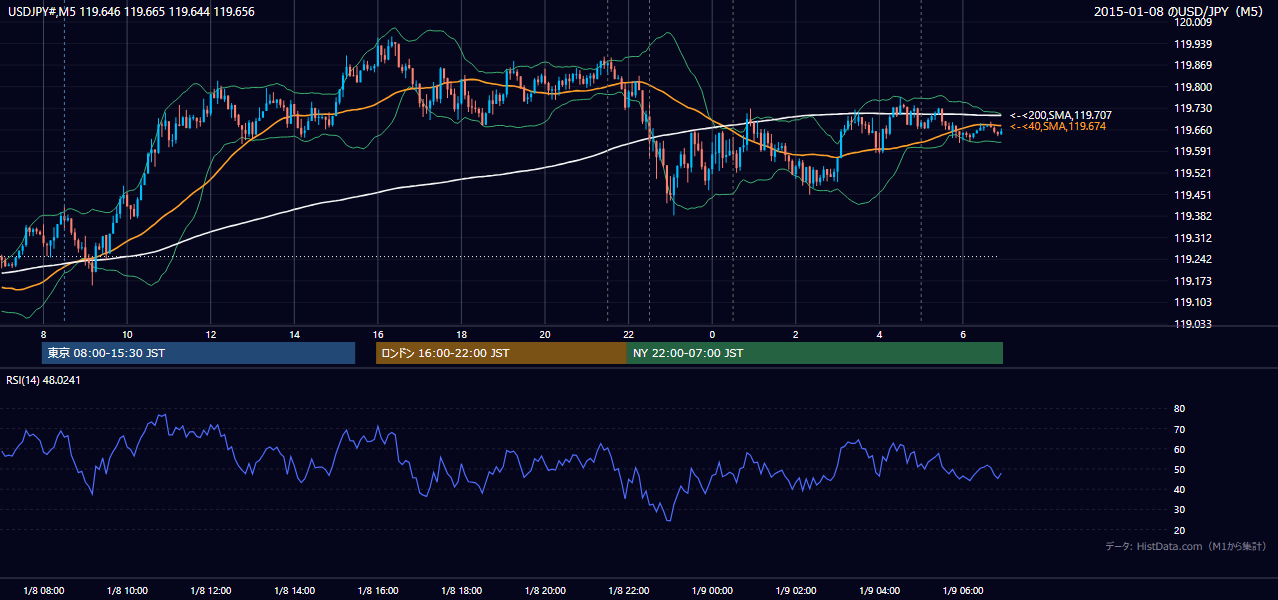
Task: Select the NY 22:00-07:00 JST session bar
Action: pyautogui.click(x=815, y=353)
